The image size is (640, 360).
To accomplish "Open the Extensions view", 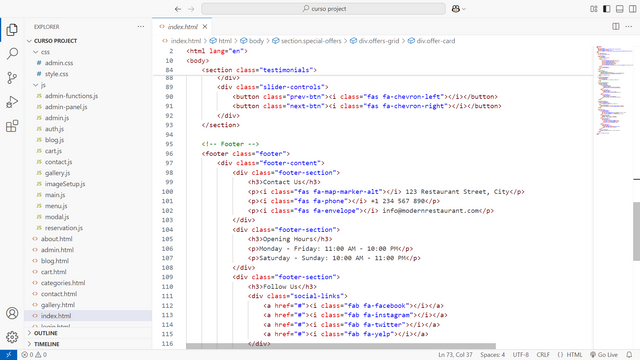I will point(12,126).
